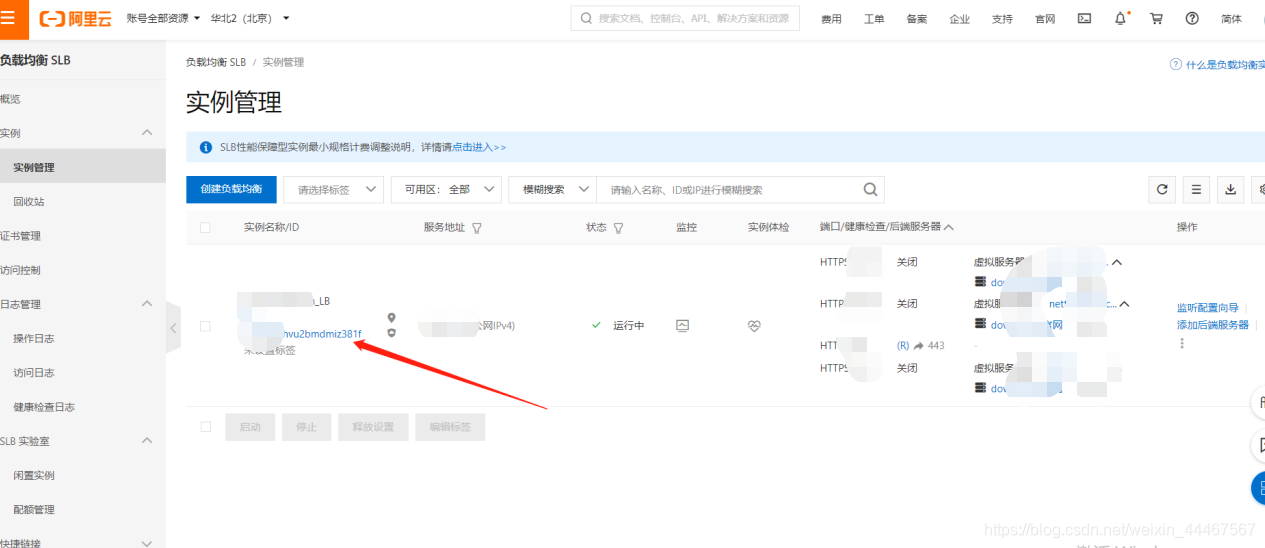Open the 模糊搜索 search type dropdown

(x=552, y=189)
